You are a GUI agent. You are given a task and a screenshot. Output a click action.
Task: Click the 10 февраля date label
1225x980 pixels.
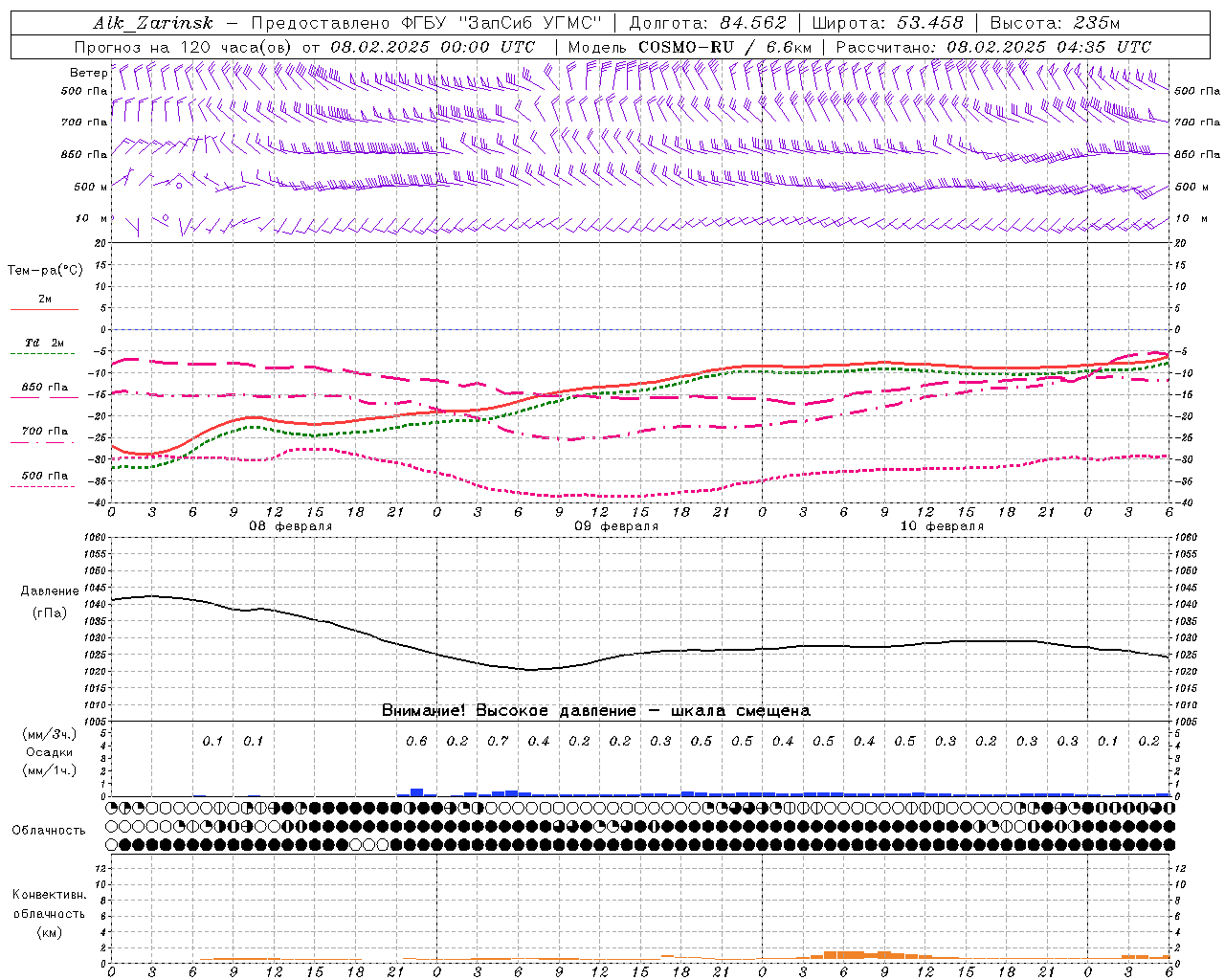click(x=941, y=526)
